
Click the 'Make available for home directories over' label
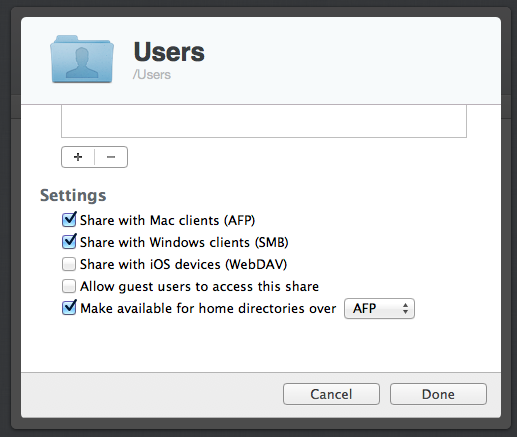click(208, 308)
